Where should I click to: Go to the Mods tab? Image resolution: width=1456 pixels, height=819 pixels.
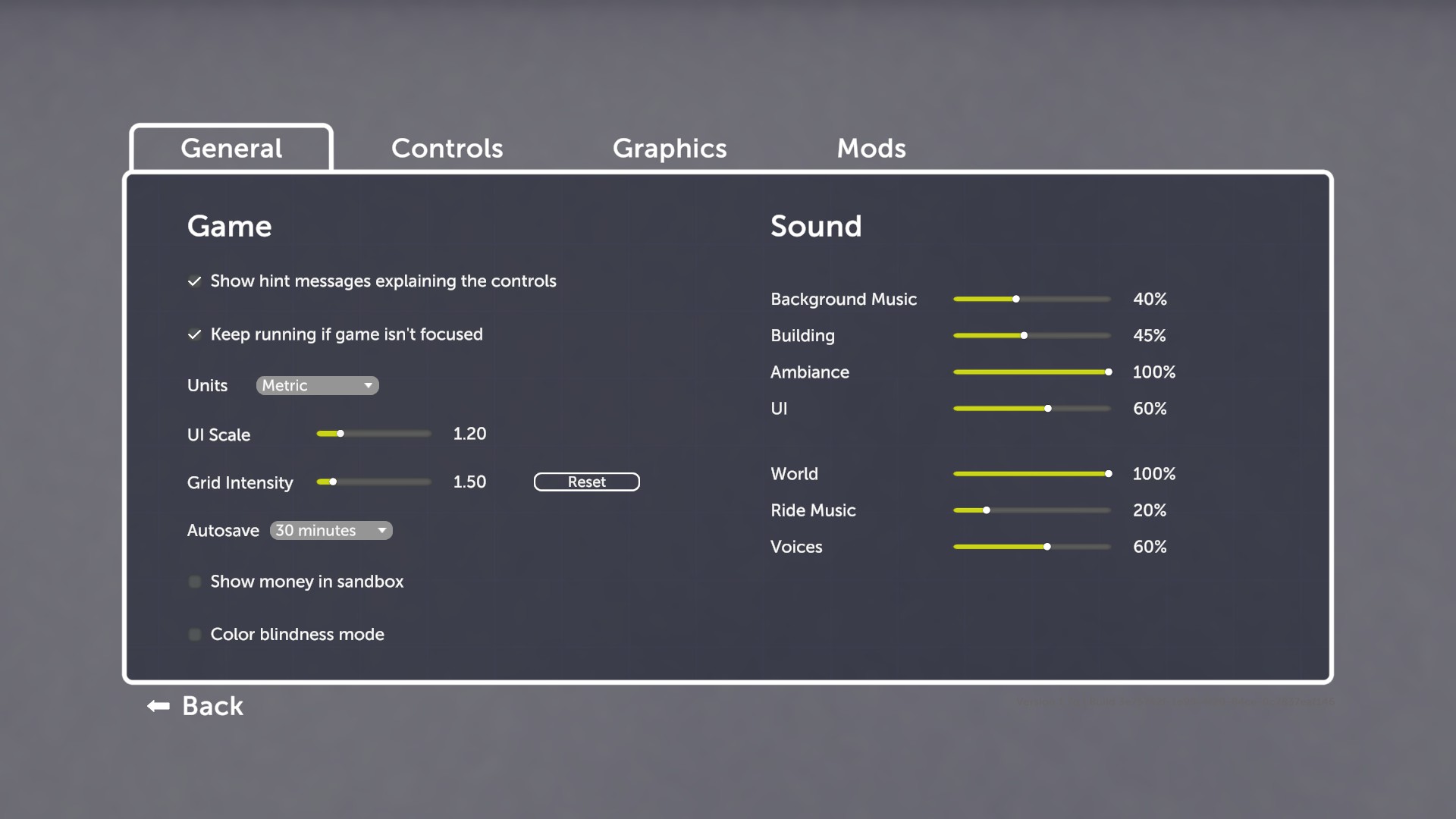(871, 148)
